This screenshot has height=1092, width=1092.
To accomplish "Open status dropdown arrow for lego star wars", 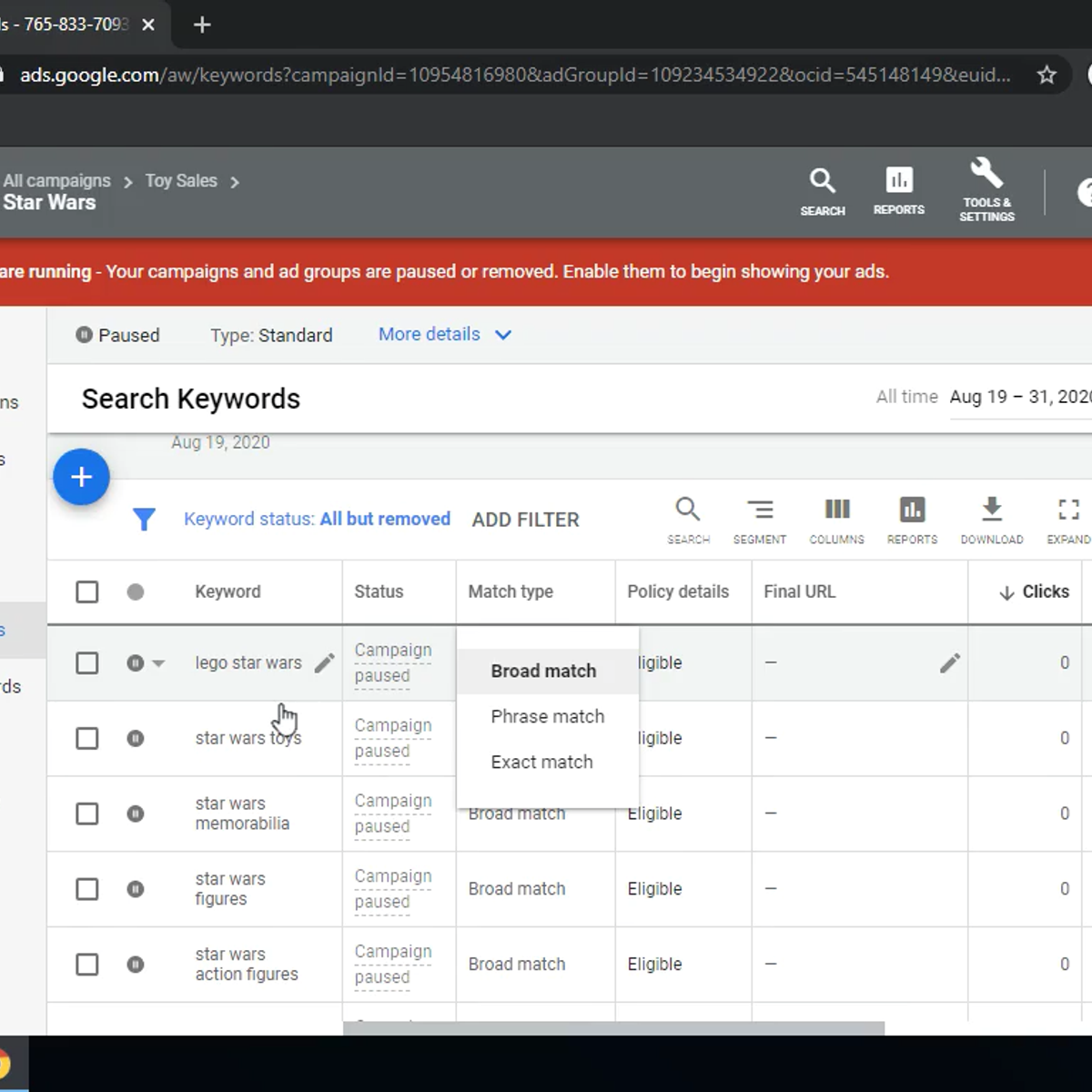I will click(158, 663).
